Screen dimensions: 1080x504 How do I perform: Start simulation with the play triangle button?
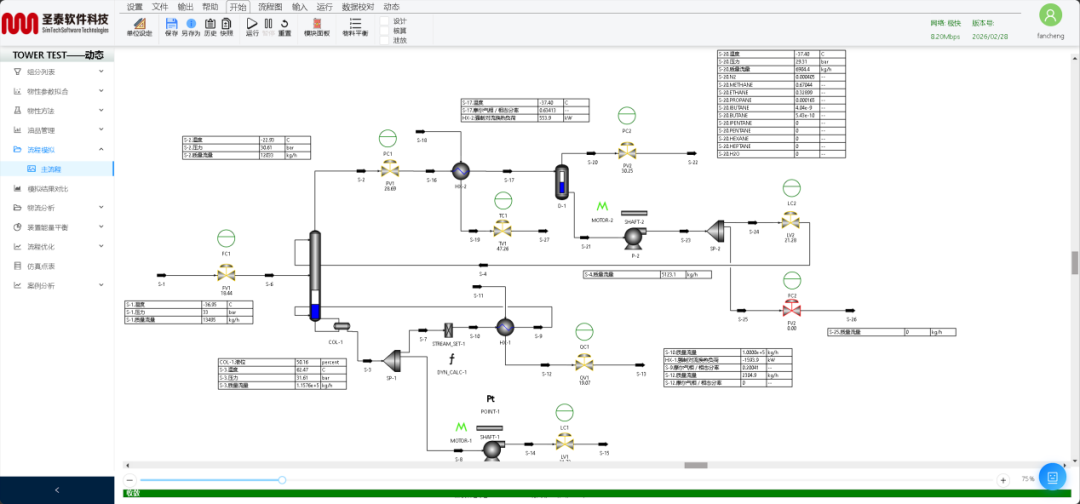pos(252,23)
